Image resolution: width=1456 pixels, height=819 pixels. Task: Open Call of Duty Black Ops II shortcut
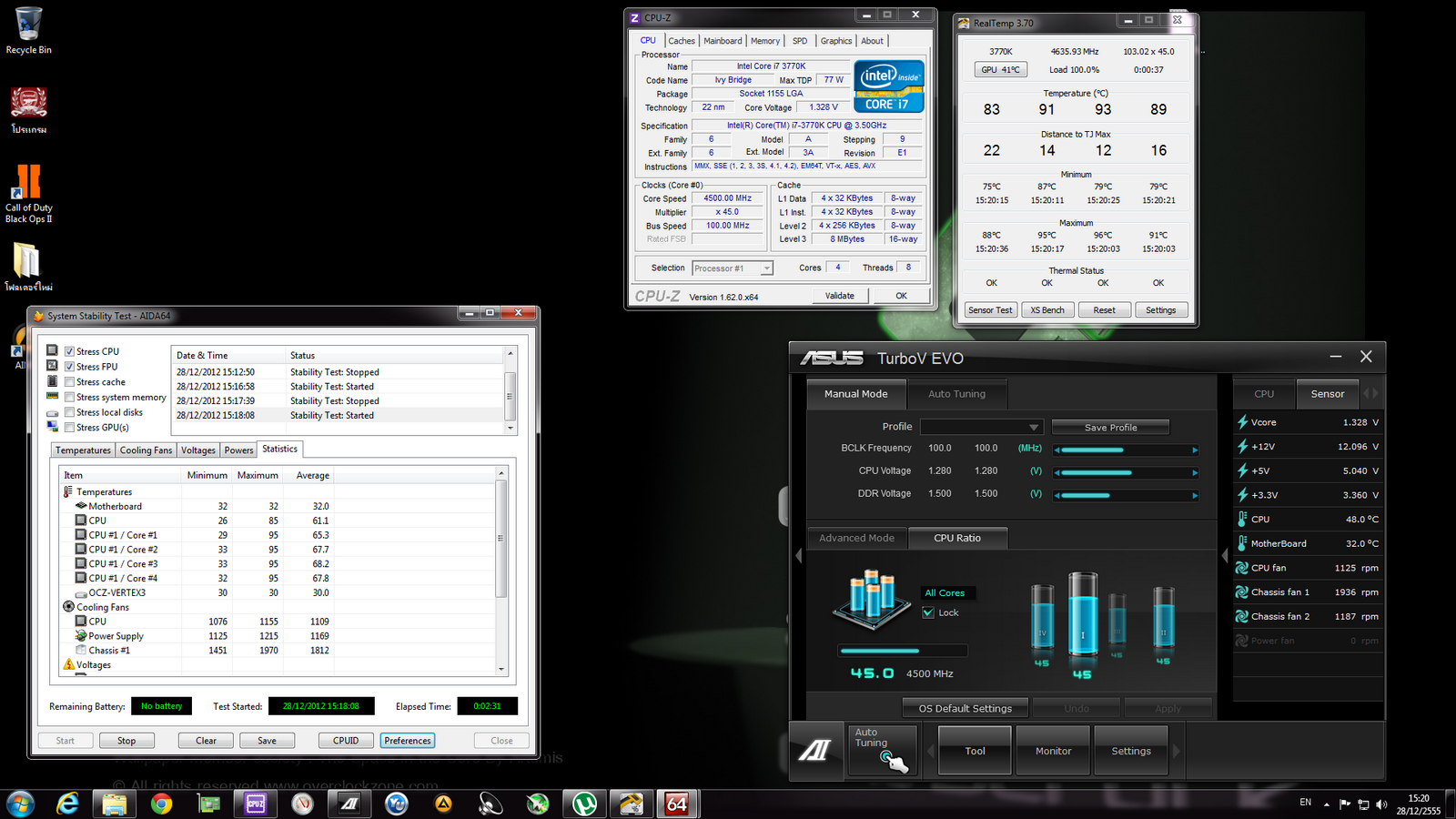(28, 183)
